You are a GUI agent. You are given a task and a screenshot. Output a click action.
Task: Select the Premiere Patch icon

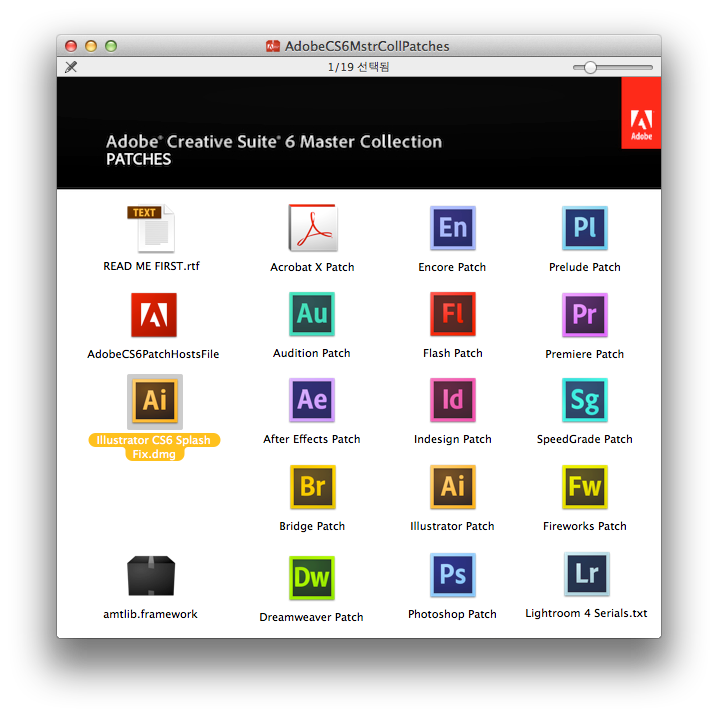[585, 315]
